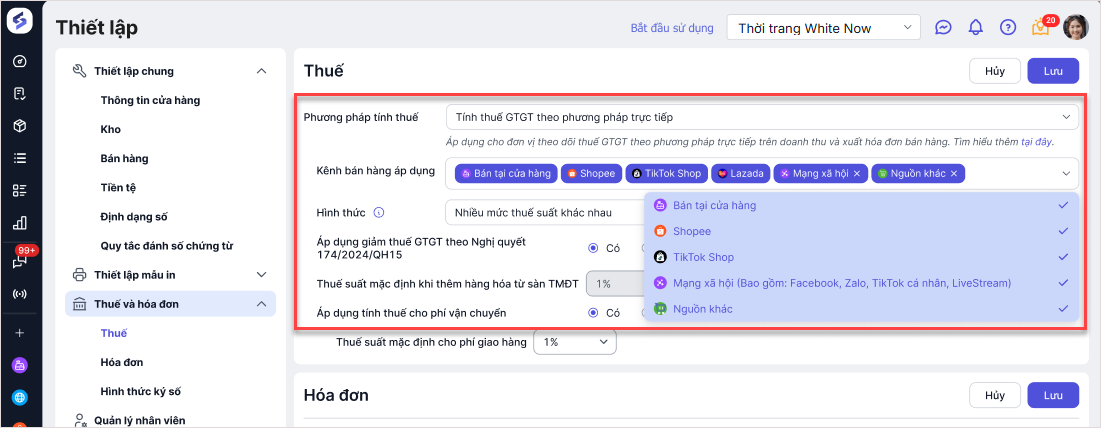Collapse Thiết lập chung section
Viewport: 1101px width, 428px height.
pyautogui.click(x=262, y=71)
